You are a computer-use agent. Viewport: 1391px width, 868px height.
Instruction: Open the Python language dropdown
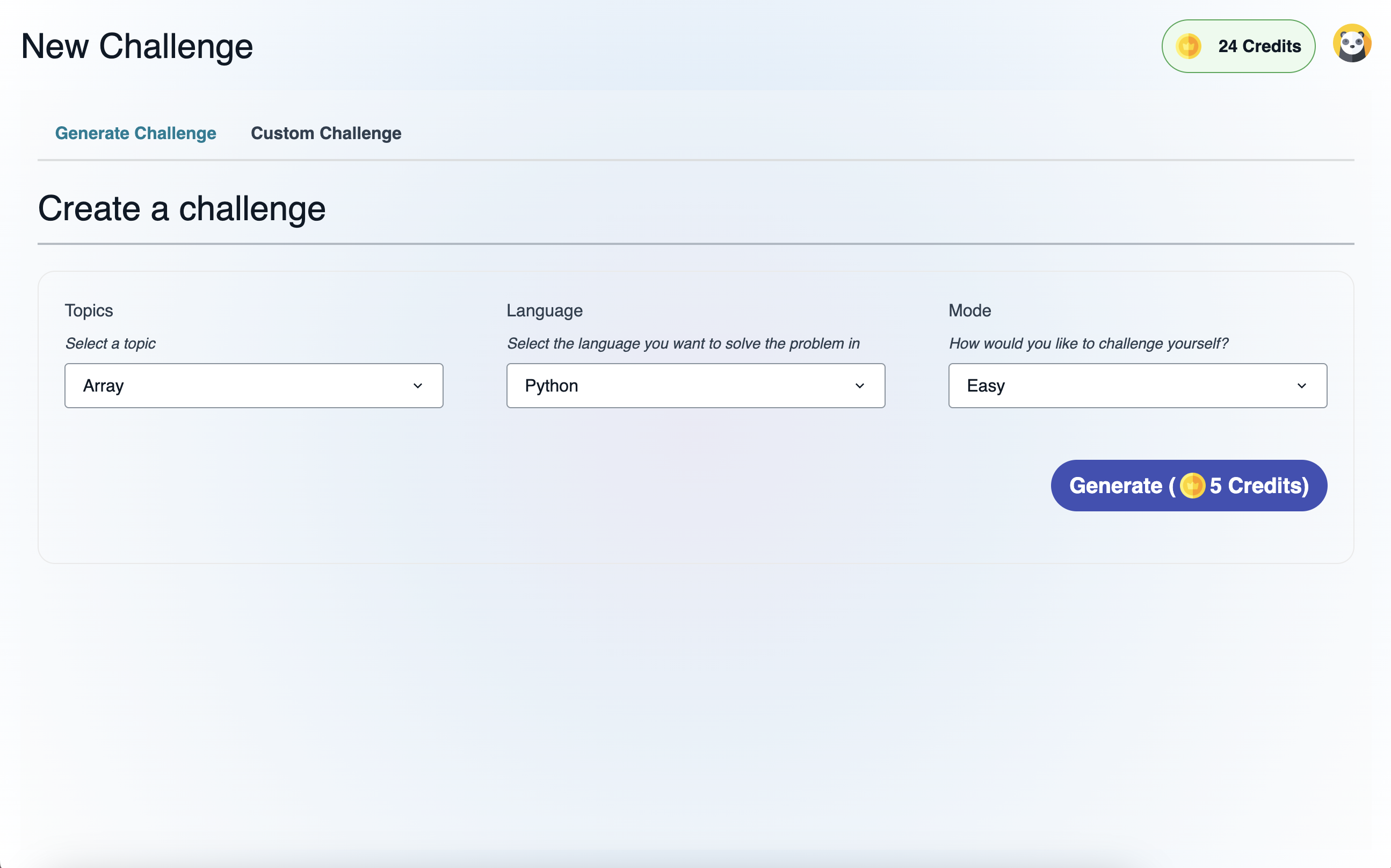click(695, 386)
